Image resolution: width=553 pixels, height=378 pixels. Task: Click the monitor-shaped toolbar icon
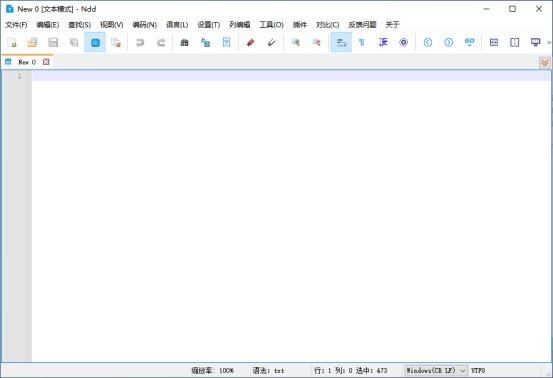(535, 43)
